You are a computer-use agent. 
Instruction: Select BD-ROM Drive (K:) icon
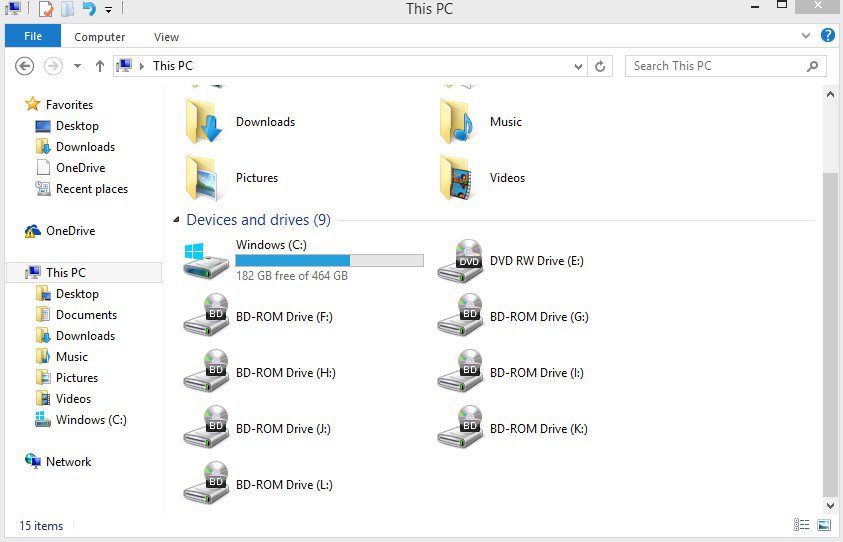point(460,427)
